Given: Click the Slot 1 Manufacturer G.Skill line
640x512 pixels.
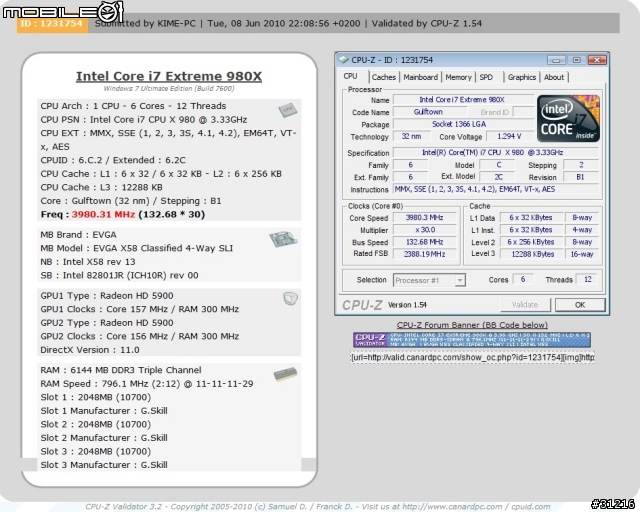Looking at the screenshot, I should (104, 411).
